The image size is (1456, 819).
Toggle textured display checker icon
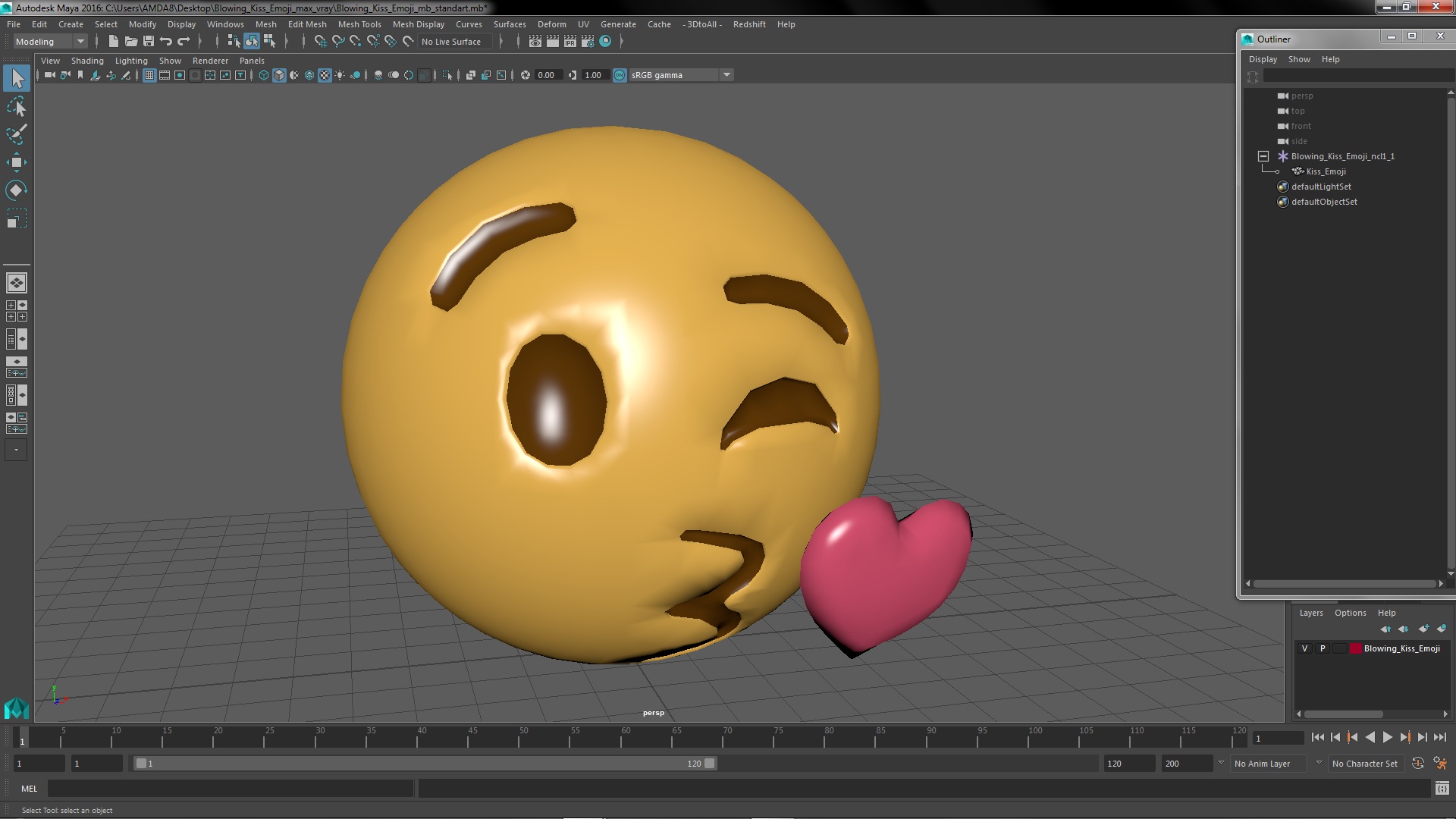point(325,75)
